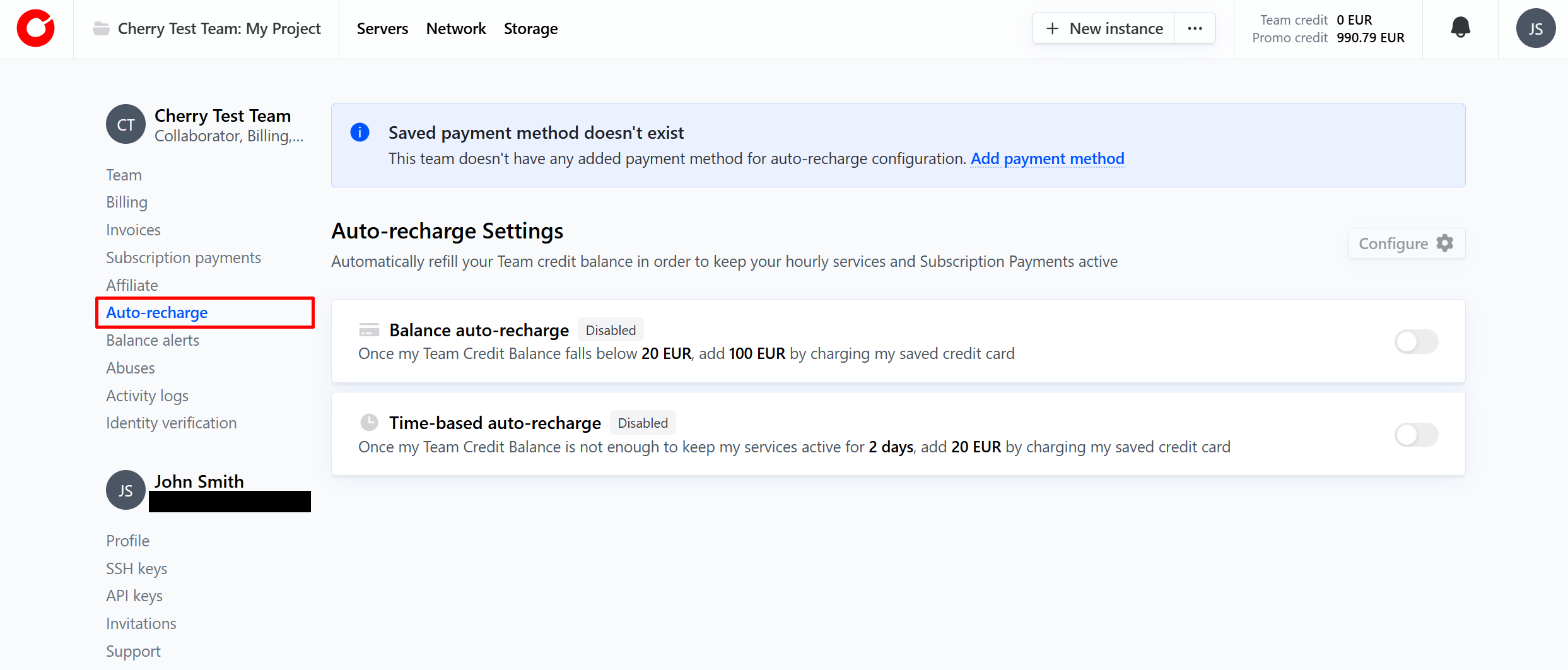Image resolution: width=1568 pixels, height=670 pixels.
Task: Enable the Balance auto-recharge toggle
Action: click(1416, 342)
